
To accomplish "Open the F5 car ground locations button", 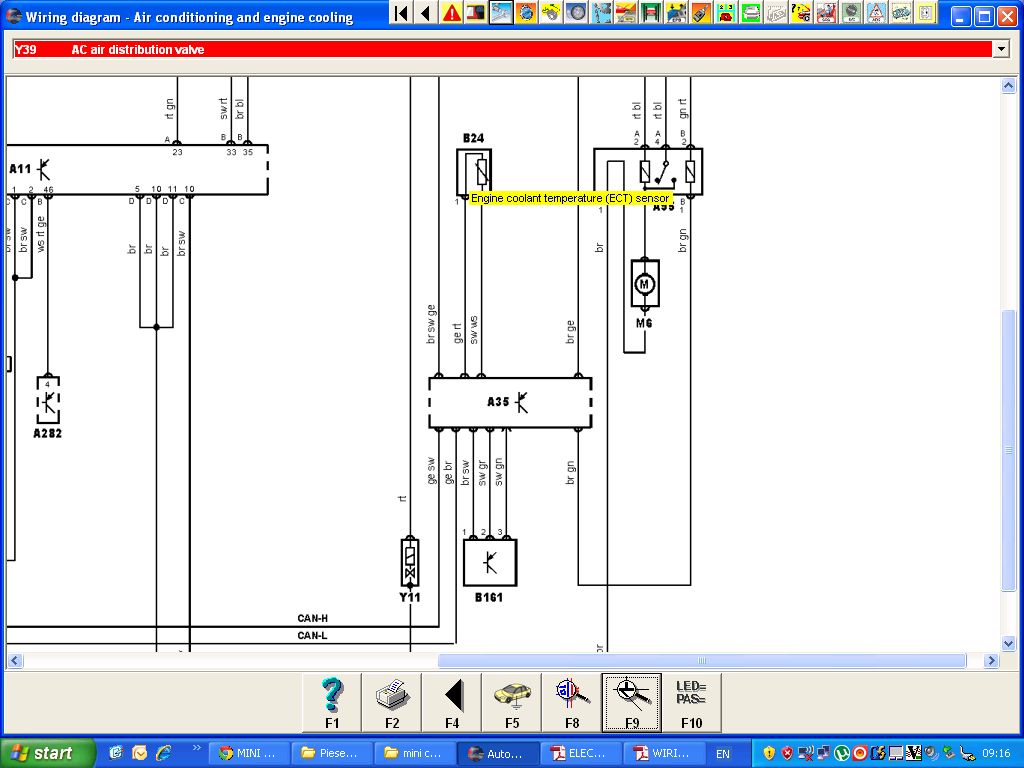I will click(x=512, y=701).
